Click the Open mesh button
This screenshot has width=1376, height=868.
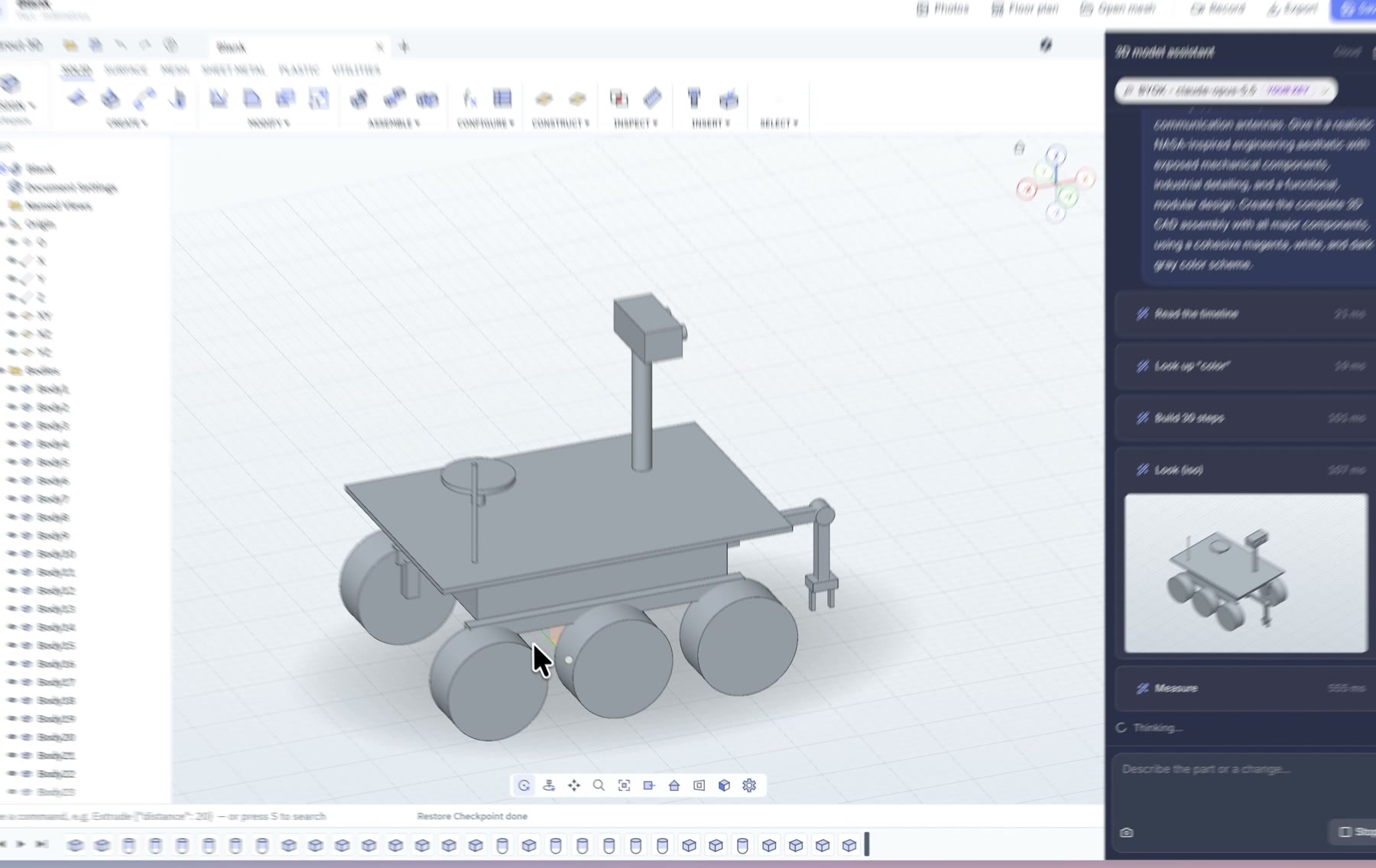click(x=1117, y=8)
